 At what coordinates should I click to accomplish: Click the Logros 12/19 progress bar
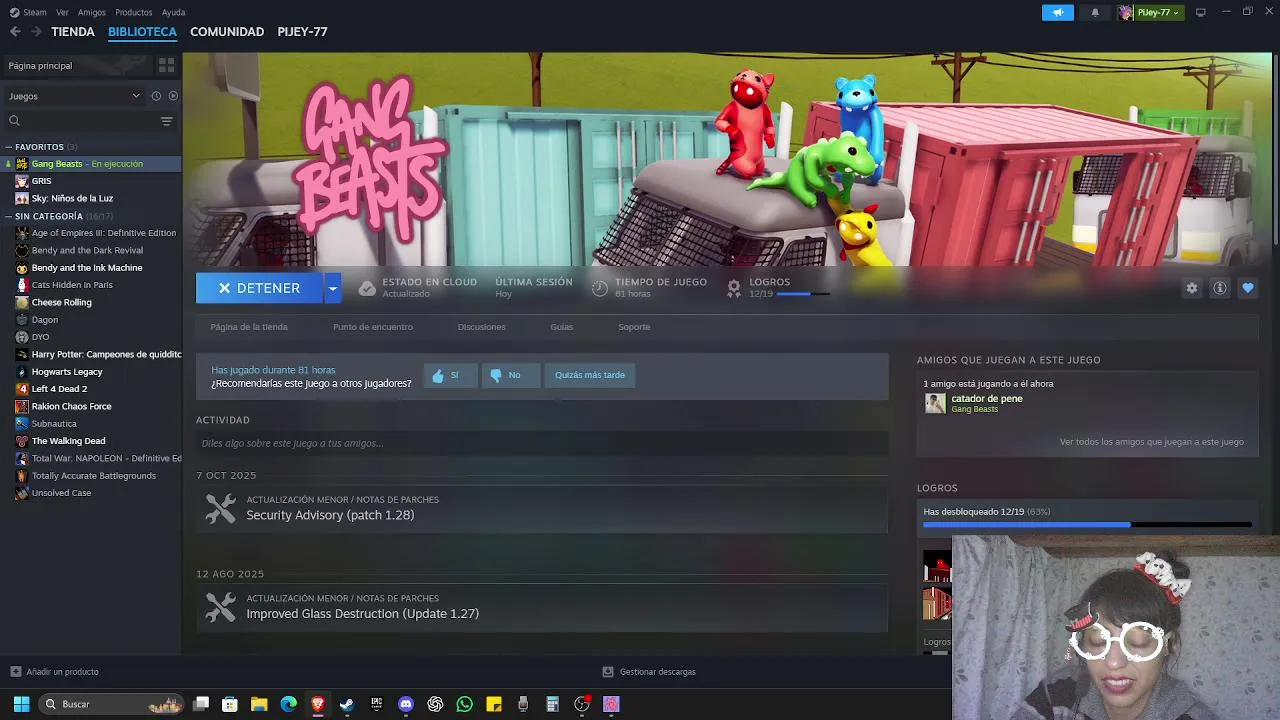803,294
